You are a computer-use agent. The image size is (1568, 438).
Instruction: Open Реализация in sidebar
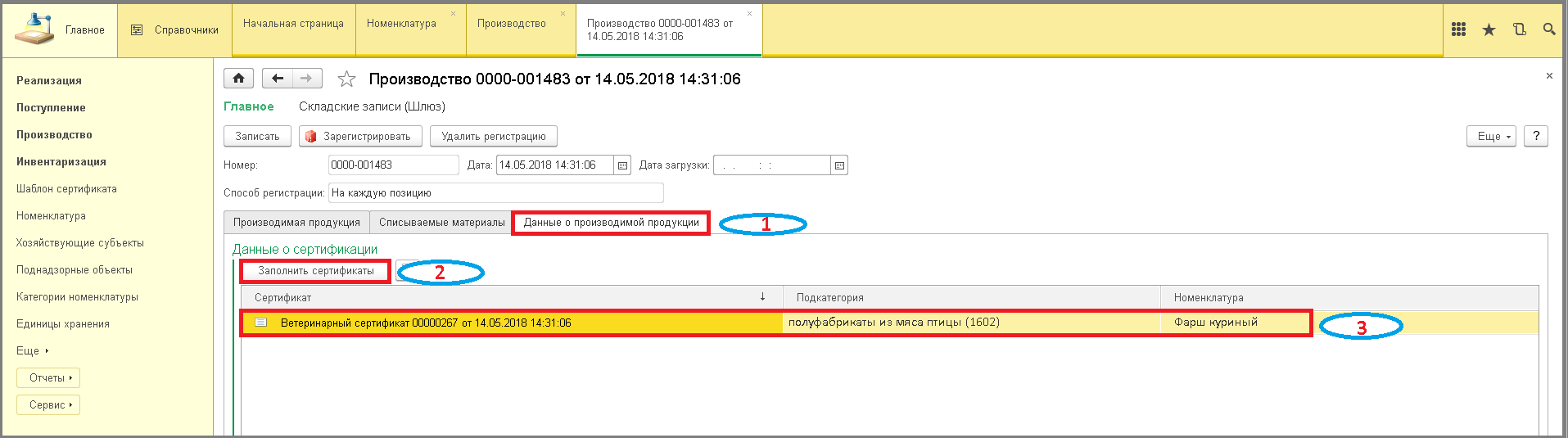(49, 80)
